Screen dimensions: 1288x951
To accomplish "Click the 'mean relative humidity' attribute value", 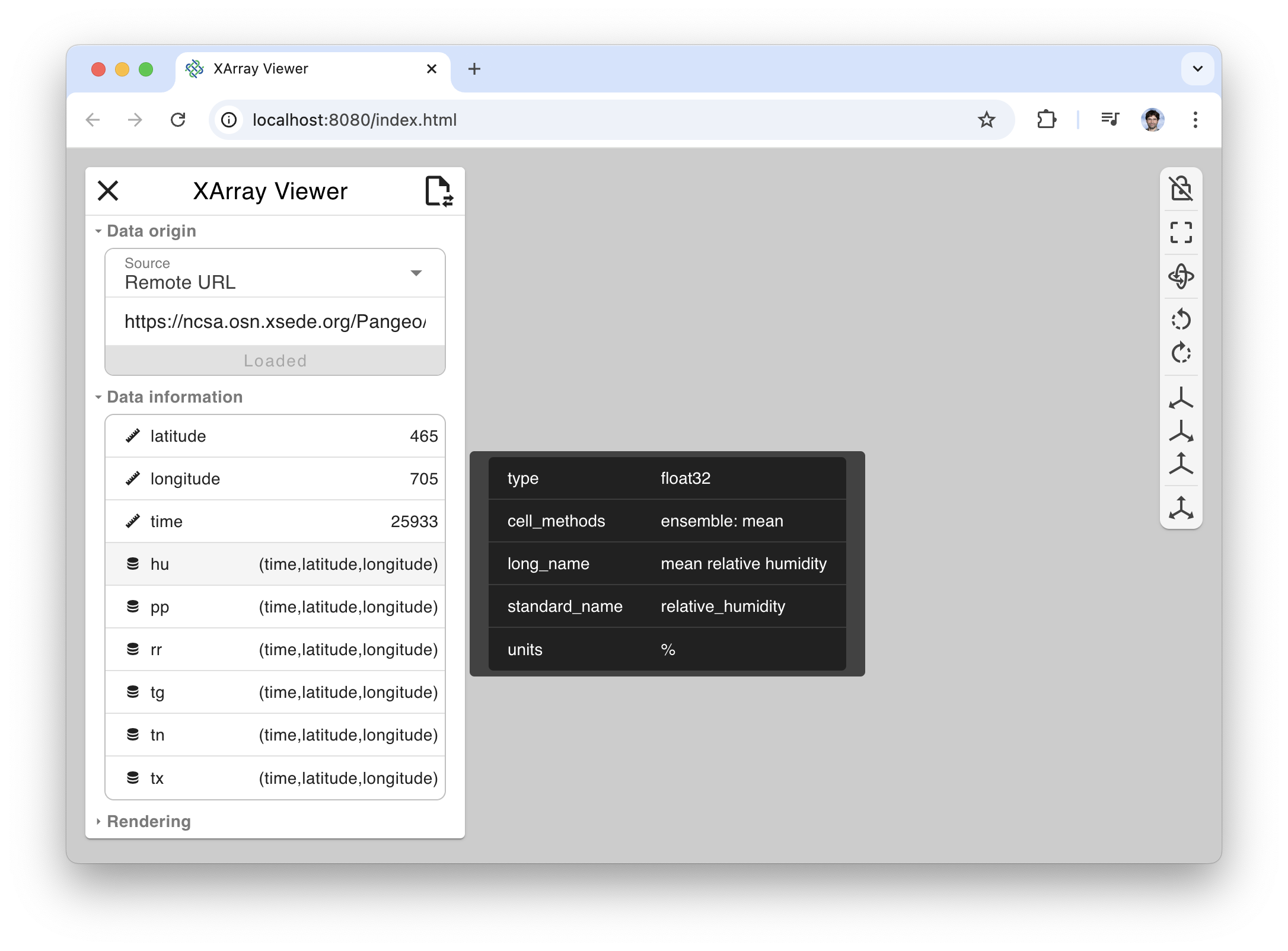I will click(x=744, y=563).
